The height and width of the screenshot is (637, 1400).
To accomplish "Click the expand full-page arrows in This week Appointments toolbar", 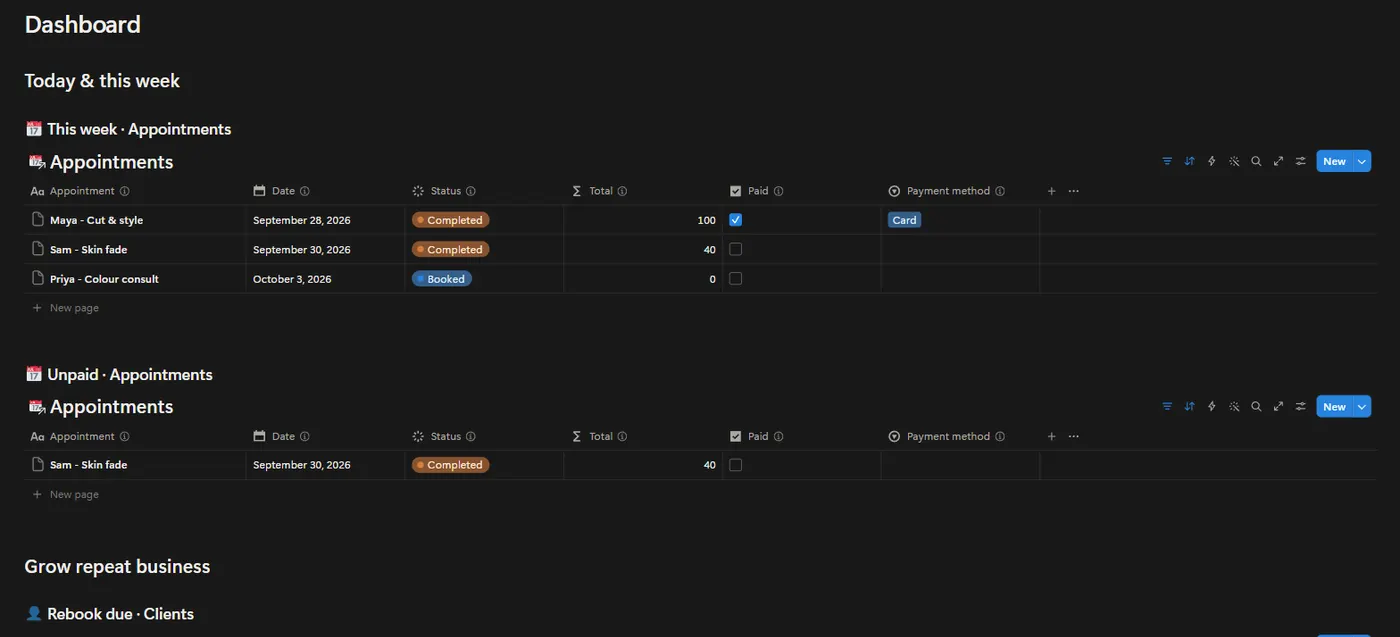I will [1278, 161].
